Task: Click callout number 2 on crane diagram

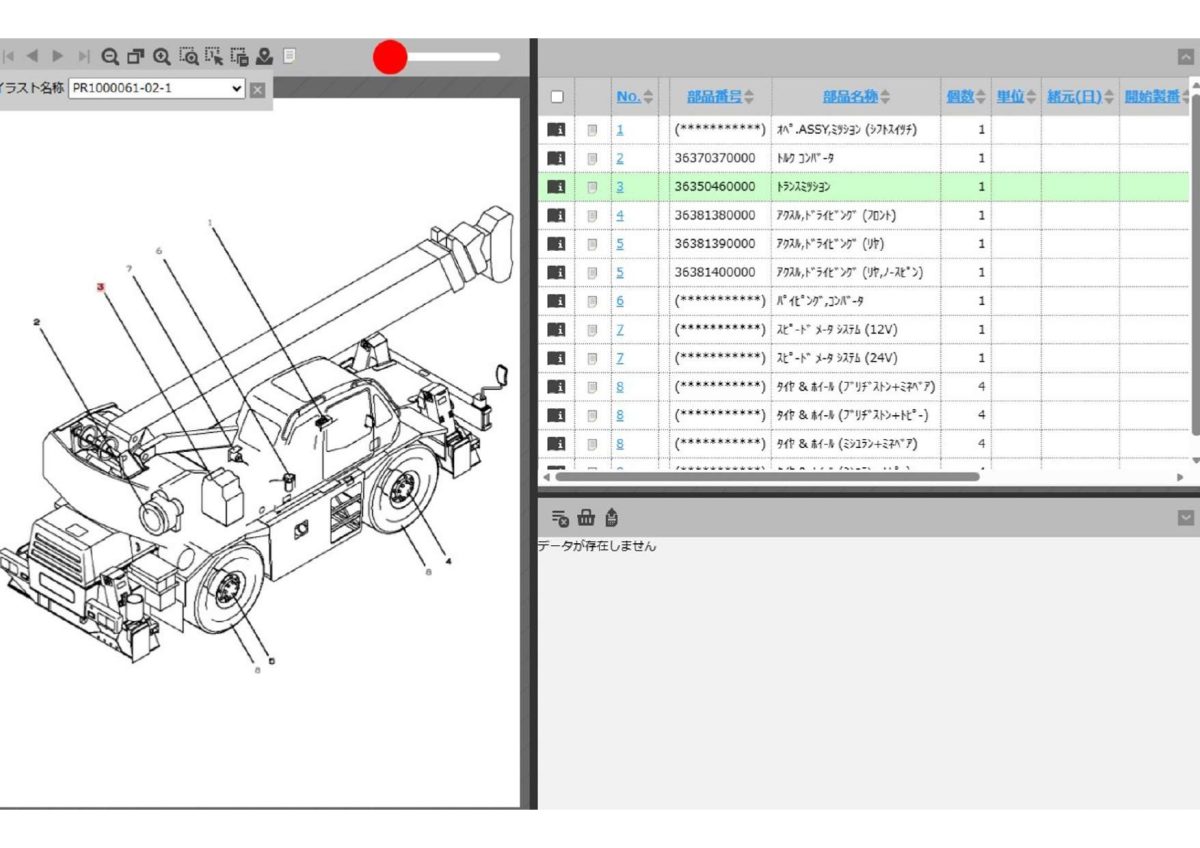Action: (x=36, y=322)
